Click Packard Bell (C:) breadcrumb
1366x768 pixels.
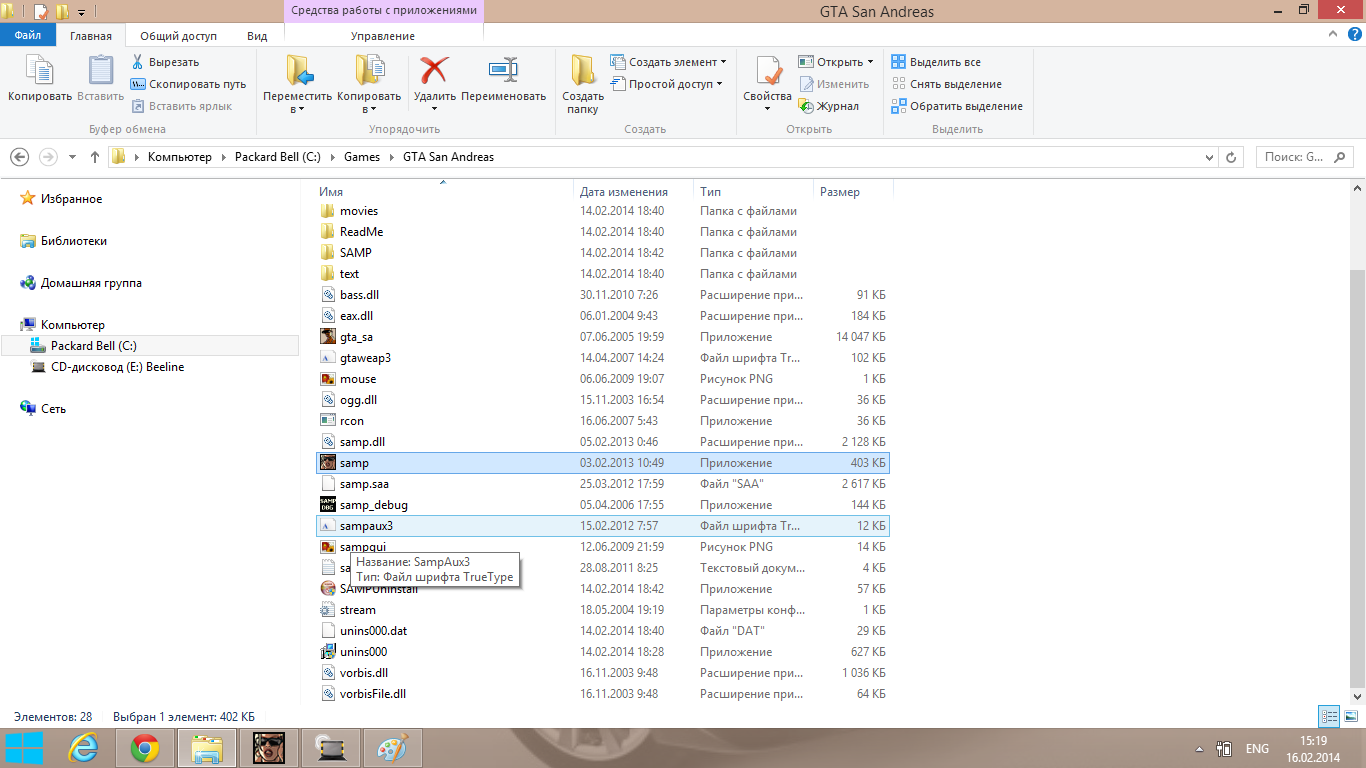point(278,157)
